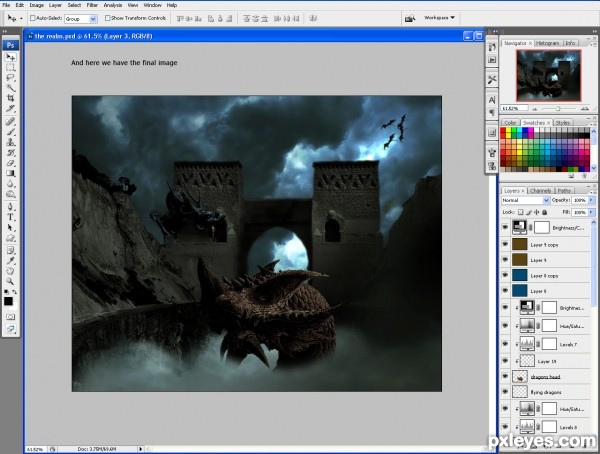The width and height of the screenshot is (600, 454).
Task: Hide the Levels 7 adjustment layer
Action: pyautogui.click(x=505, y=344)
